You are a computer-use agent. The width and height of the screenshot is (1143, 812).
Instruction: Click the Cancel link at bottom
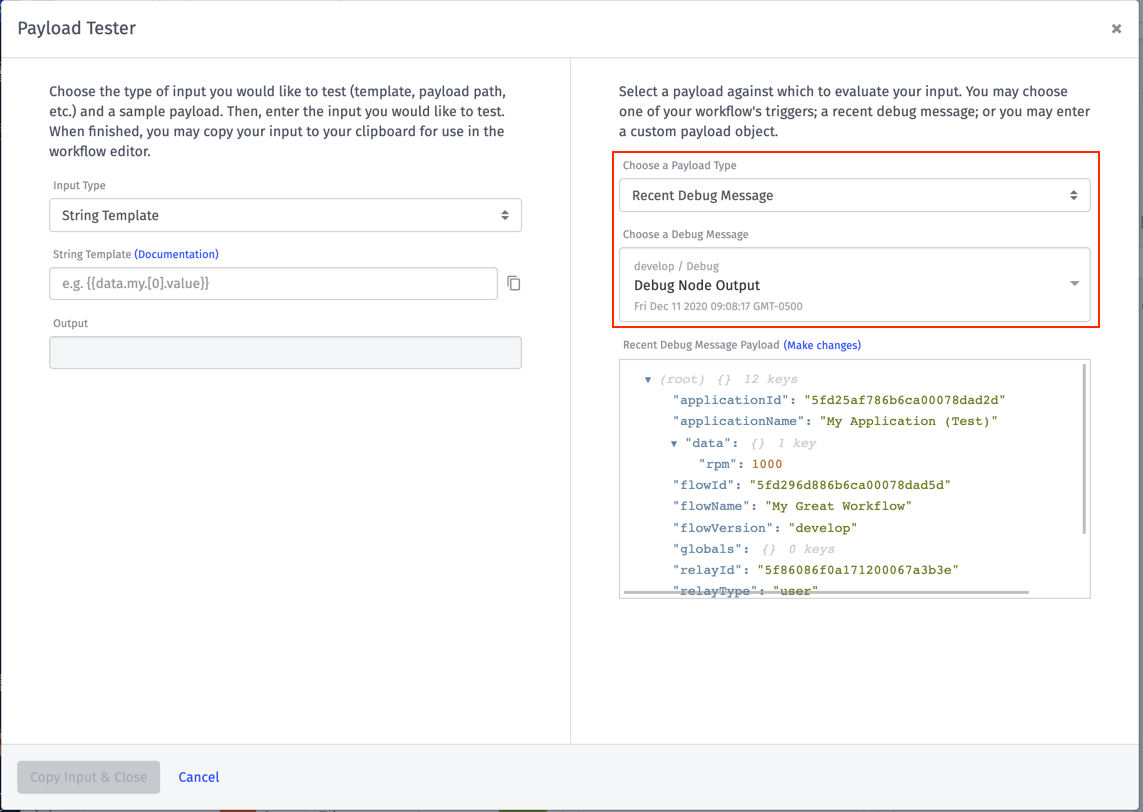click(198, 777)
